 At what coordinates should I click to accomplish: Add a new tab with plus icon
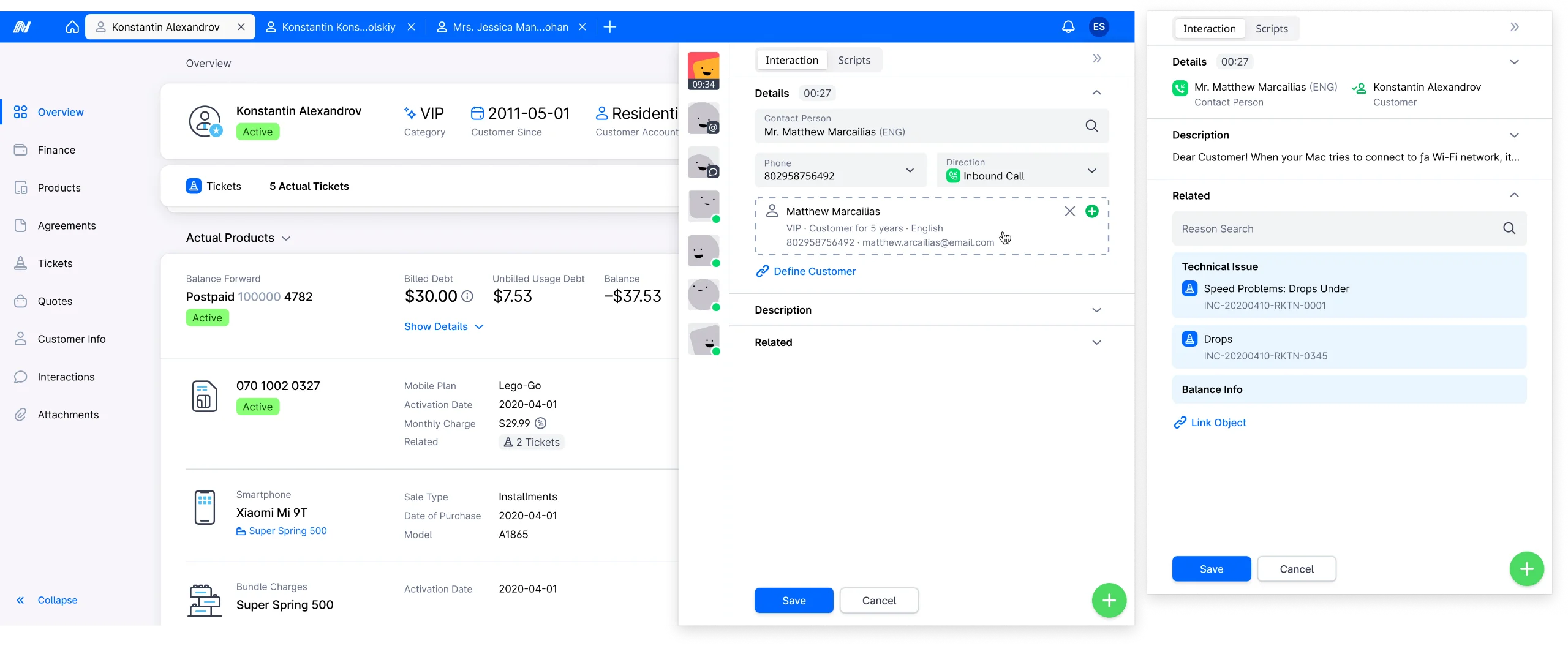pos(610,27)
